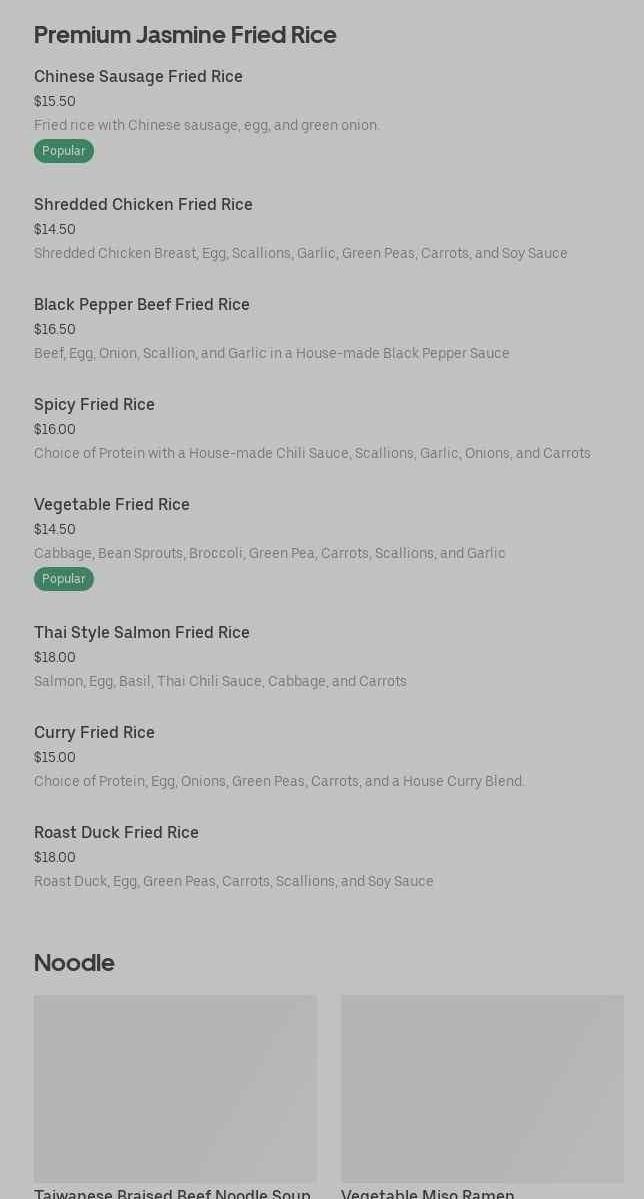Image resolution: width=644 pixels, height=1199 pixels.
Task: Select the Vegetable Fried Rice item
Action: (x=112, y=505)
